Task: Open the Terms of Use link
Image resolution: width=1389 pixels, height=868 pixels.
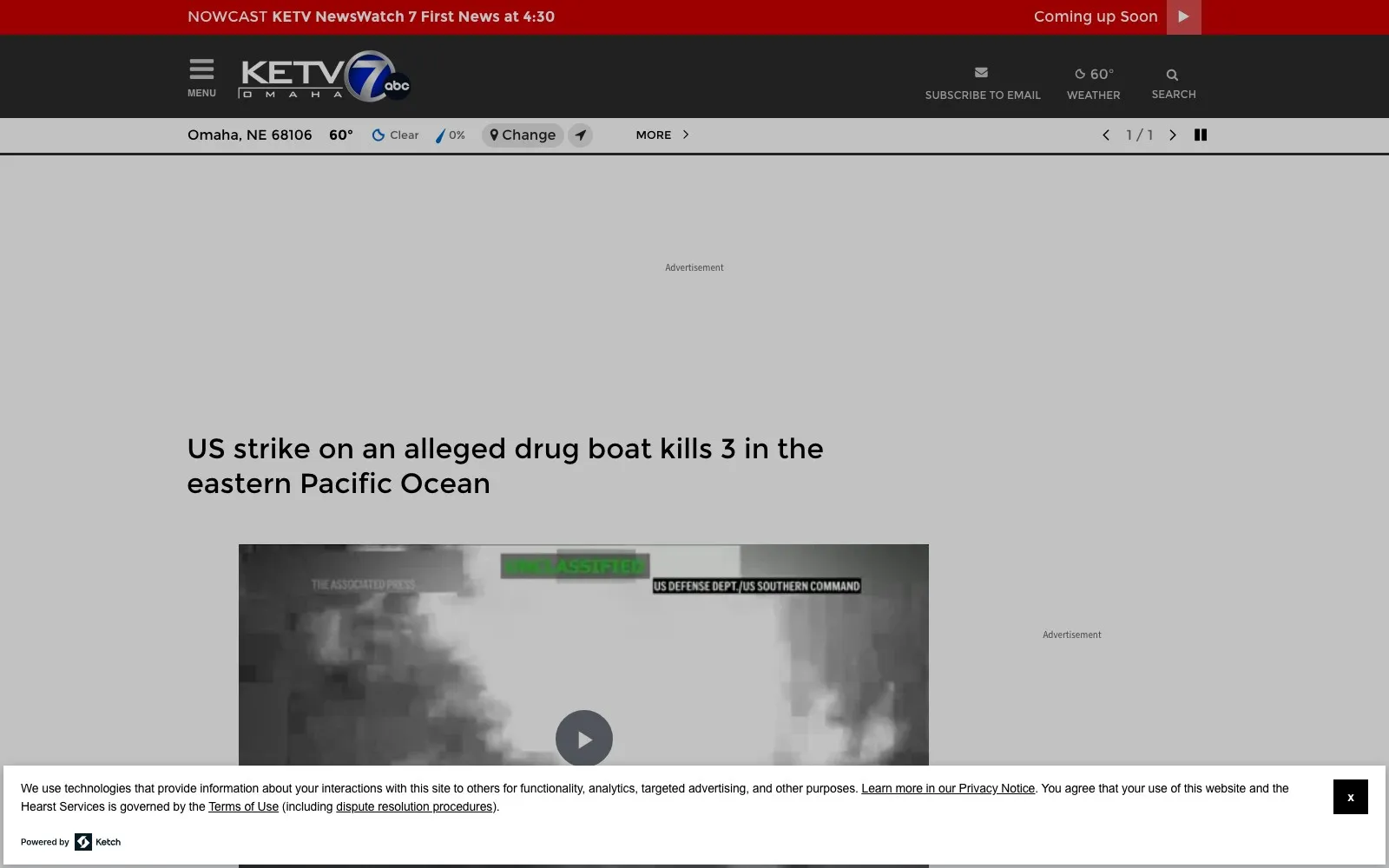Action: point(243,806)
